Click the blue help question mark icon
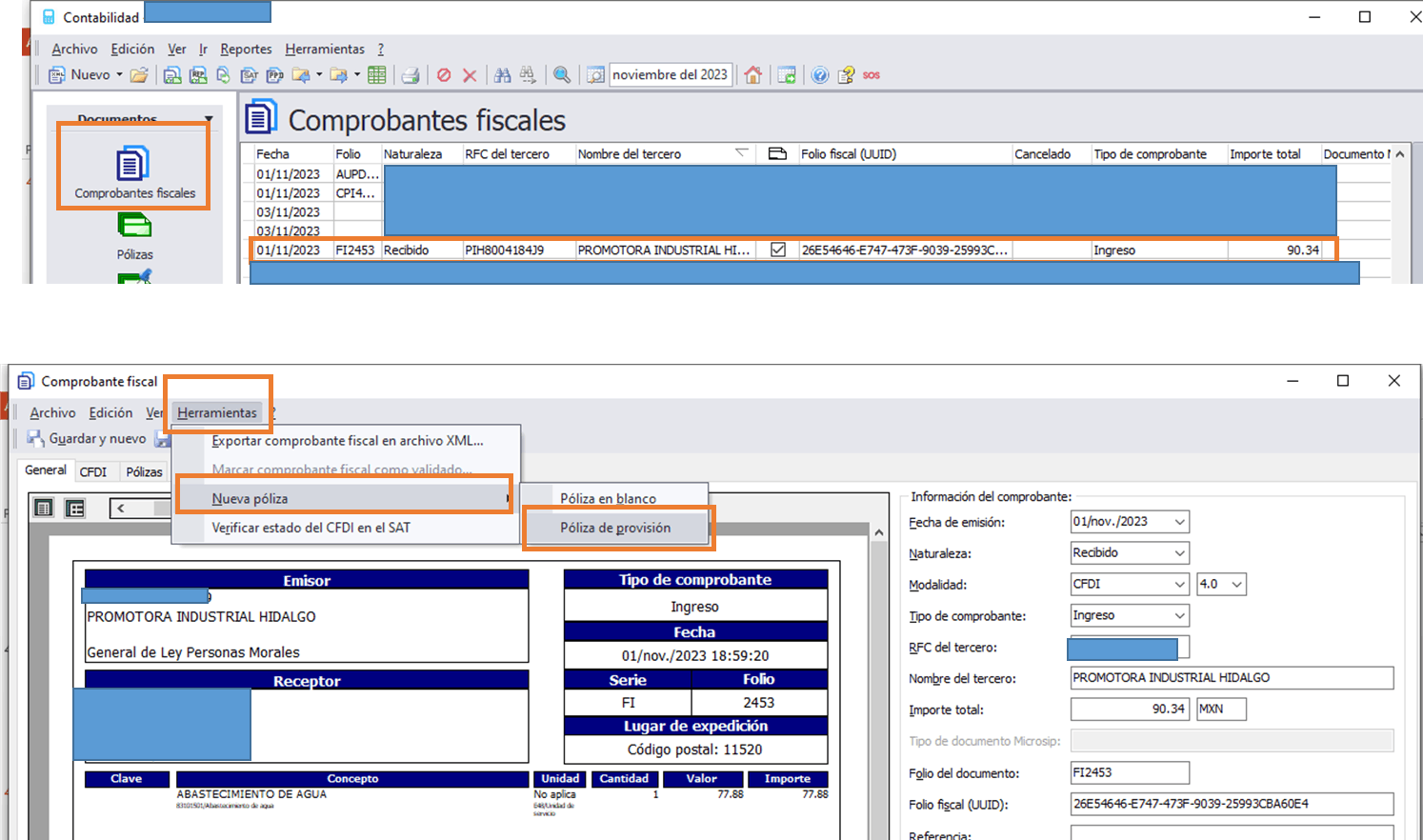 820,75
